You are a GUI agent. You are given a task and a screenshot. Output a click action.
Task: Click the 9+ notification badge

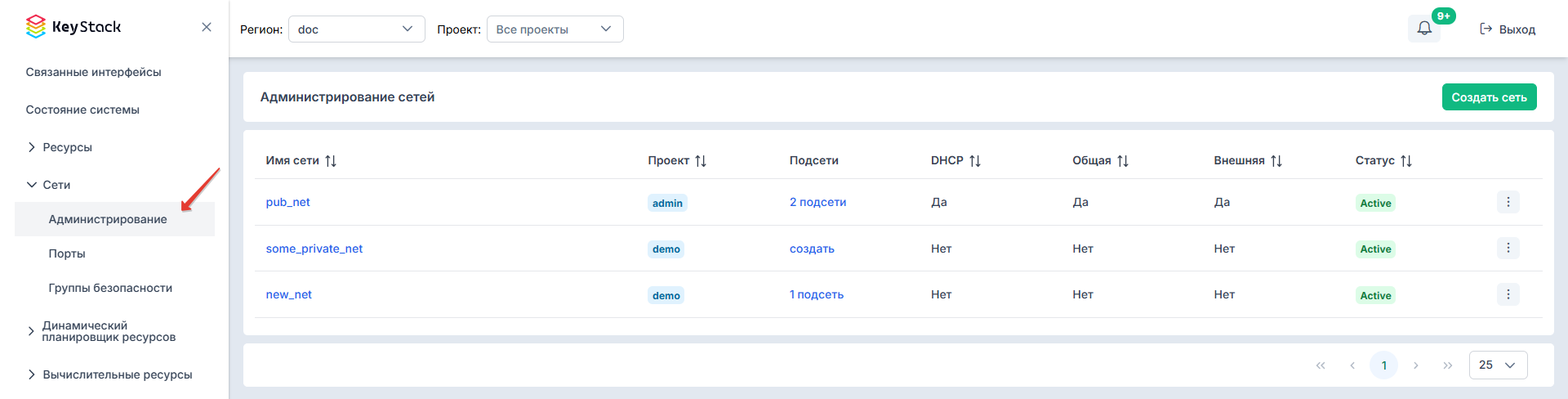coord(1444,16)
